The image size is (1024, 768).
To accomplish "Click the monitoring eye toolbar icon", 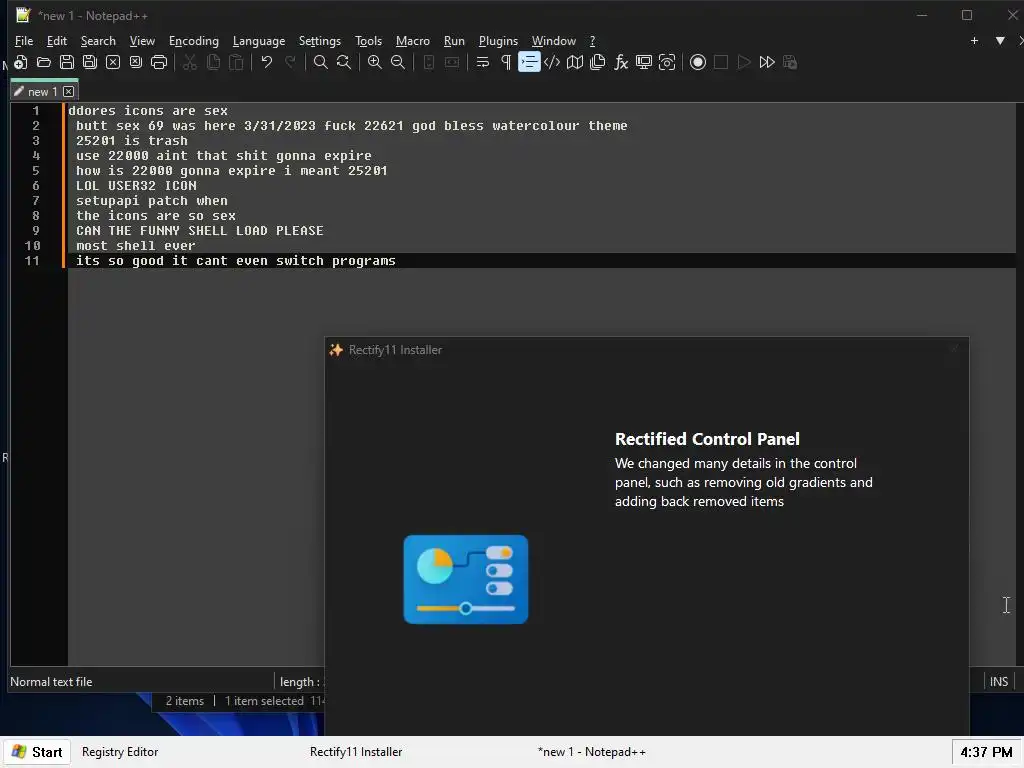I will click(x=667, y=62).
